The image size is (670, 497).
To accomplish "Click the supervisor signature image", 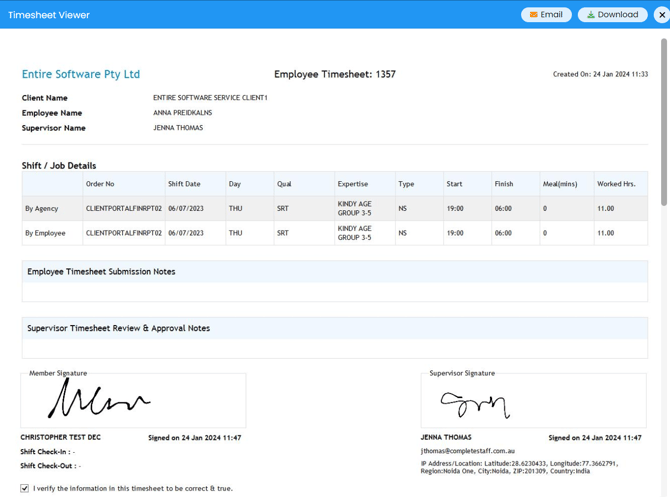I will pyautogui.click(x=475, y=405).
